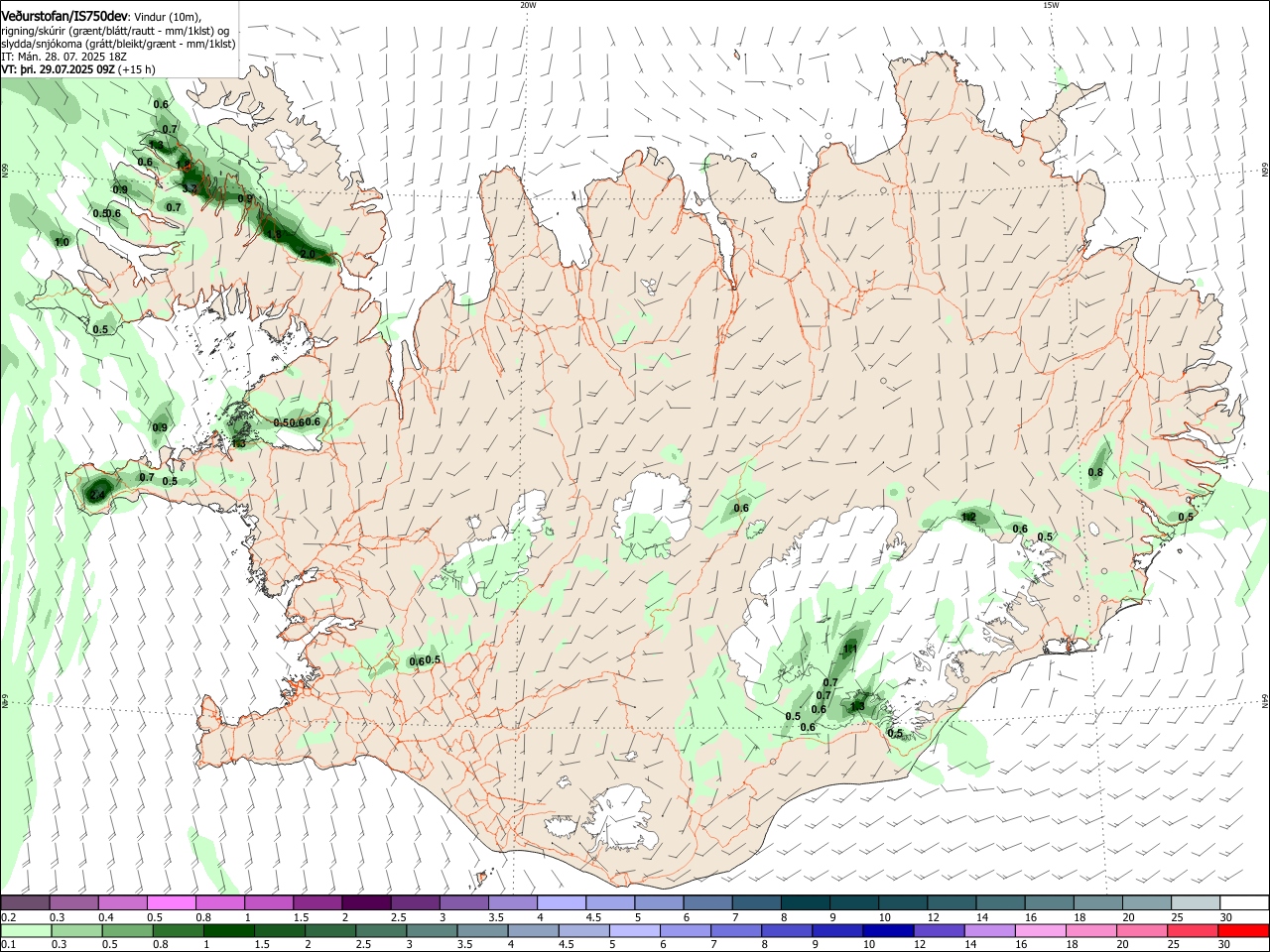1270x952 pixels.
Task: Click the 0.8 precipitation value in east Iceland
Action: pyautogui.click(x=1095, y=472)
